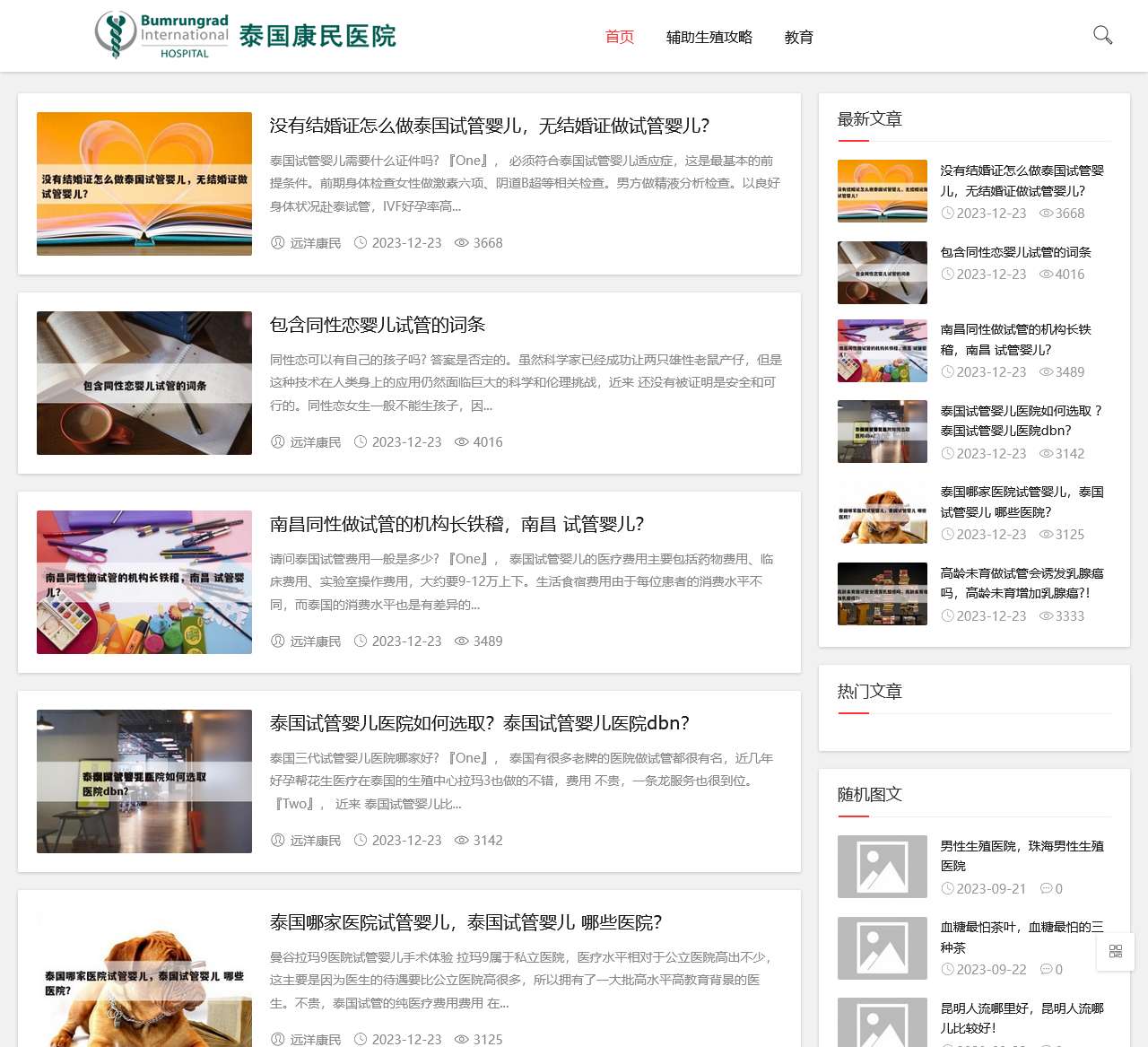This screenshot has height=1047, width=1148.
Task: Click the 泰国康民医院 site title
Action: [317, 36]
